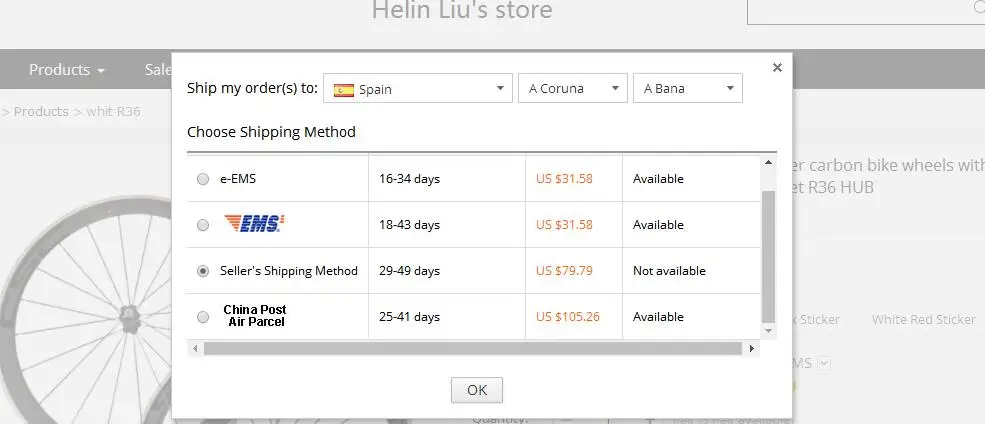The height and width of the screenshot is (424, 985).
Task: Select the EMS logo radio button
Action: tap(203, 225)
